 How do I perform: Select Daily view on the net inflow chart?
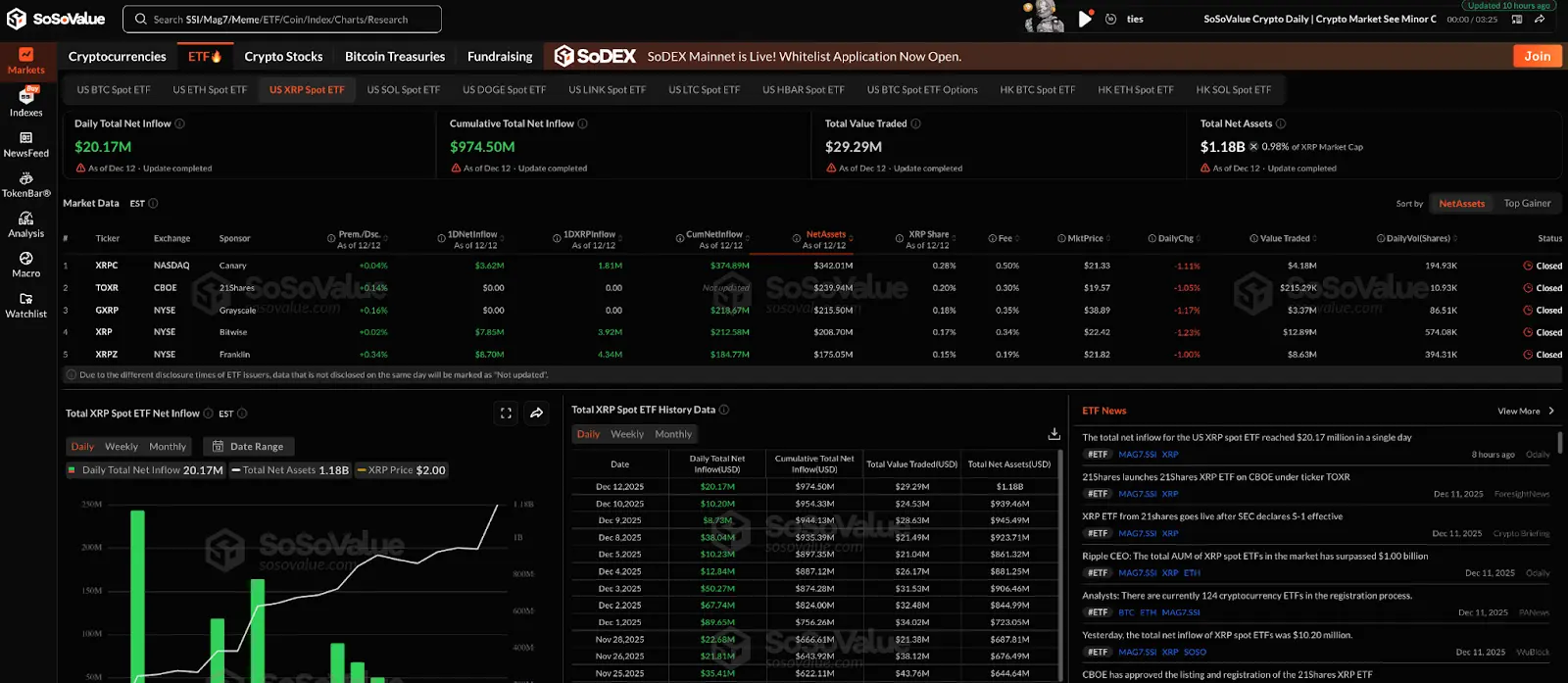point(82,446)
